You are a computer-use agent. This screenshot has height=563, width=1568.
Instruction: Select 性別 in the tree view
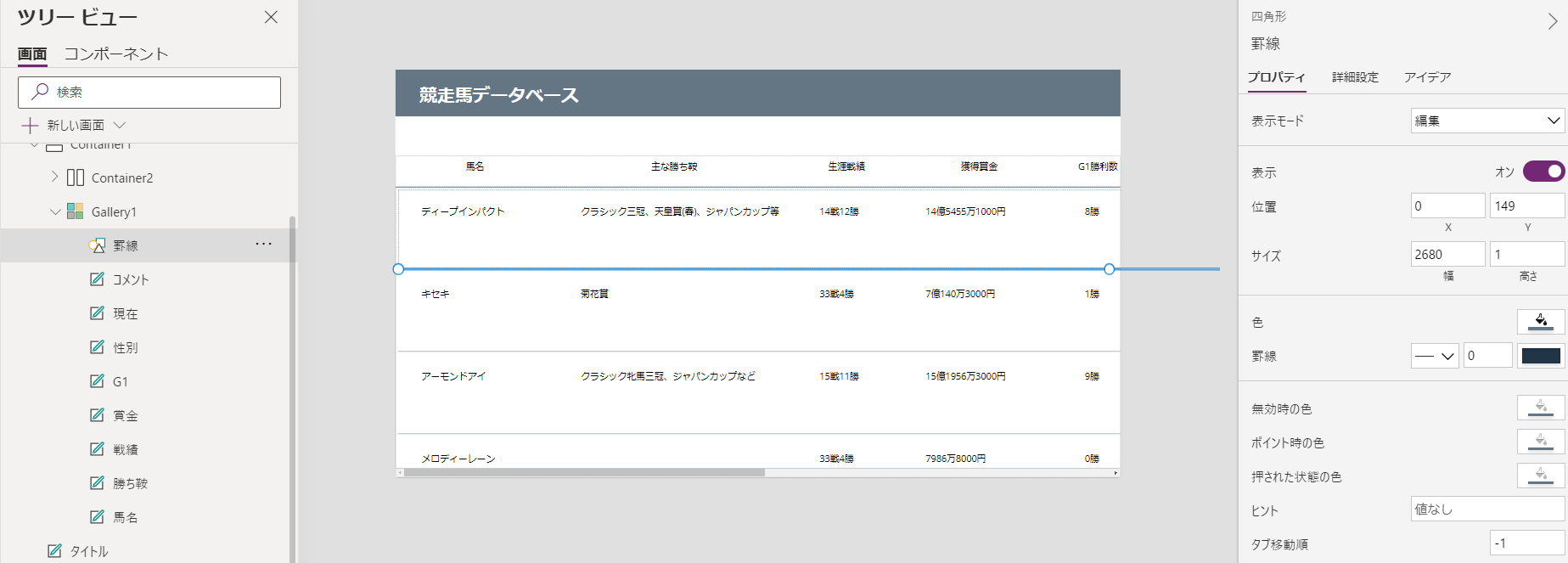126,347
